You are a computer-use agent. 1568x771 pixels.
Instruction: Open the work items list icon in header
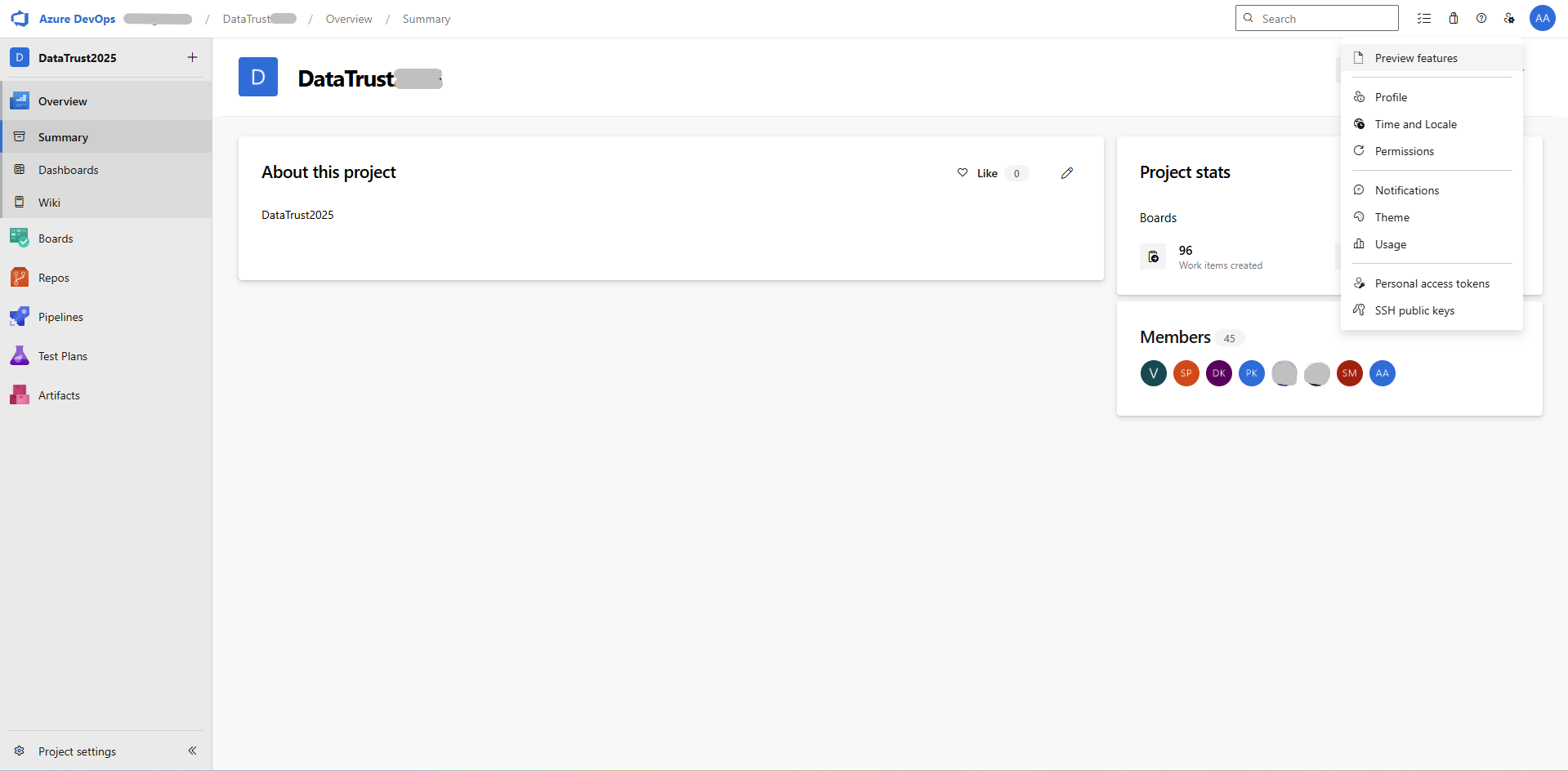pos(1424,18)
